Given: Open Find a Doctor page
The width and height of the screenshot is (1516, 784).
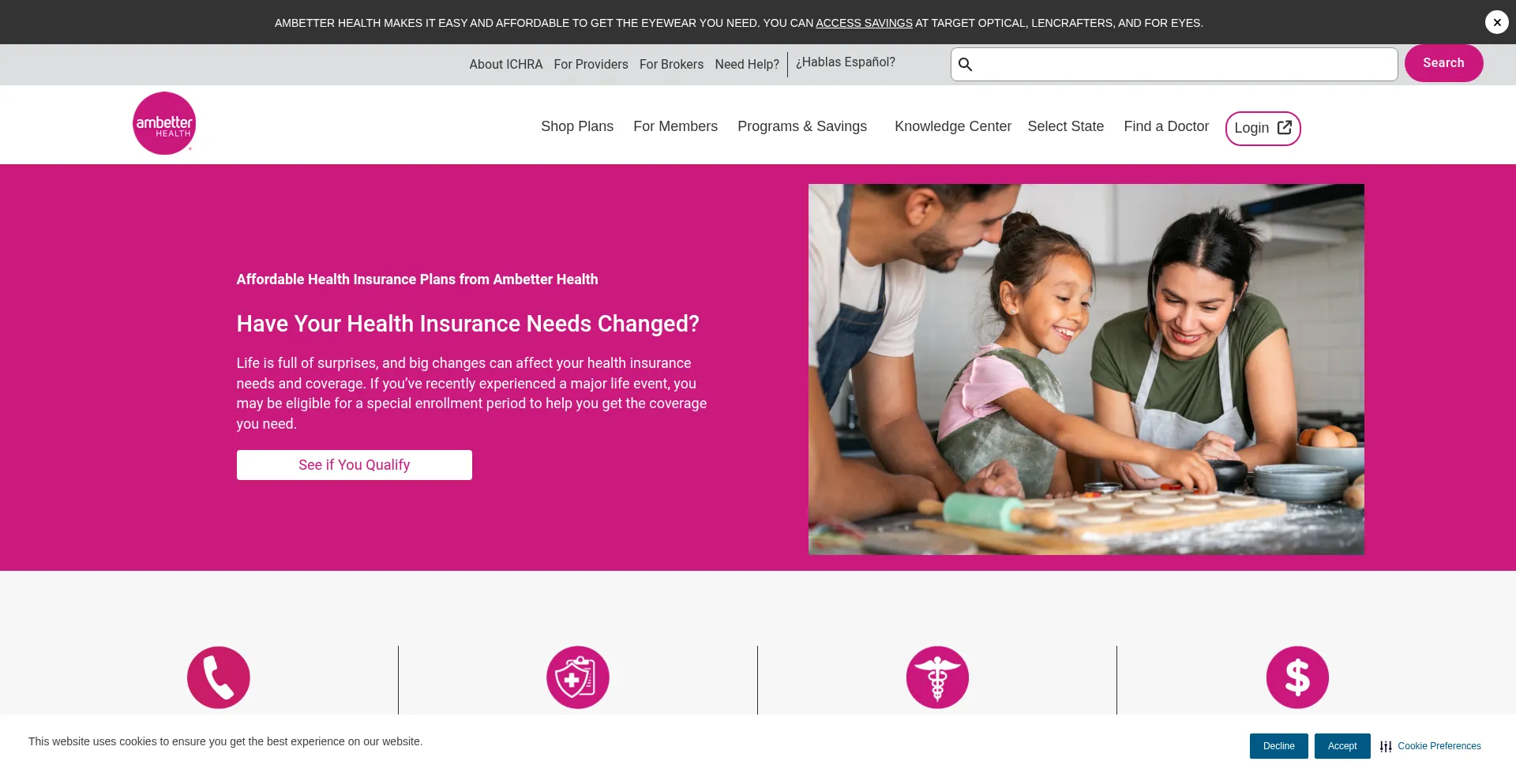Looking at the screenshot, I should [1166, 126].
